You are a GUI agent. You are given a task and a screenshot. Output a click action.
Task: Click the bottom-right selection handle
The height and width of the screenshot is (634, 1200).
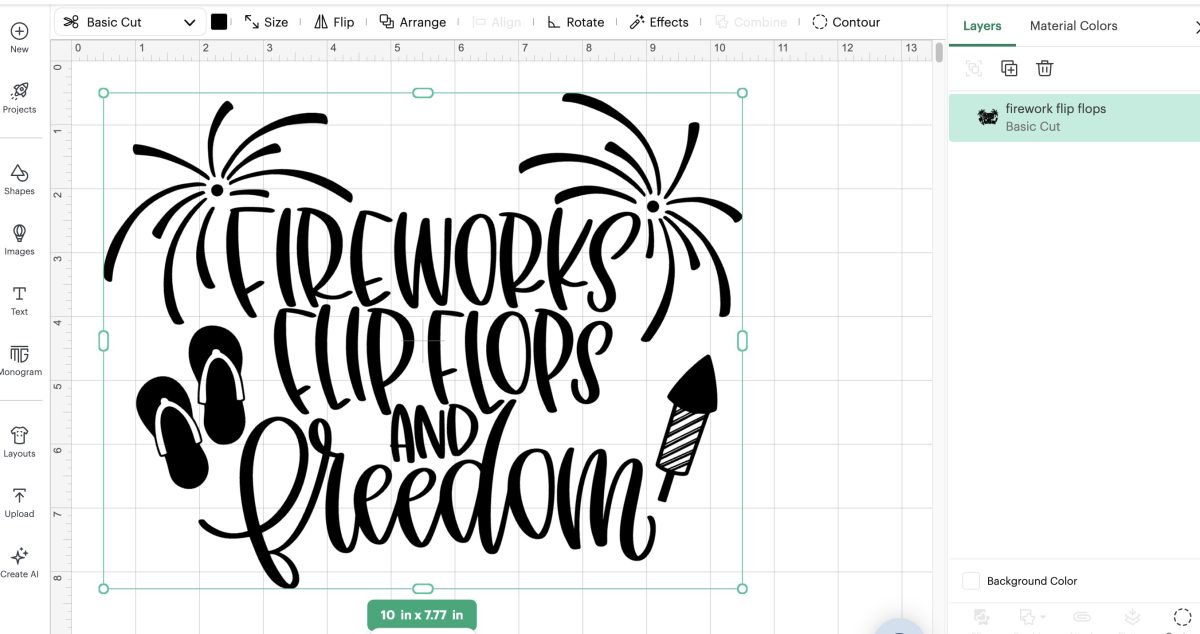pos(742,589)
